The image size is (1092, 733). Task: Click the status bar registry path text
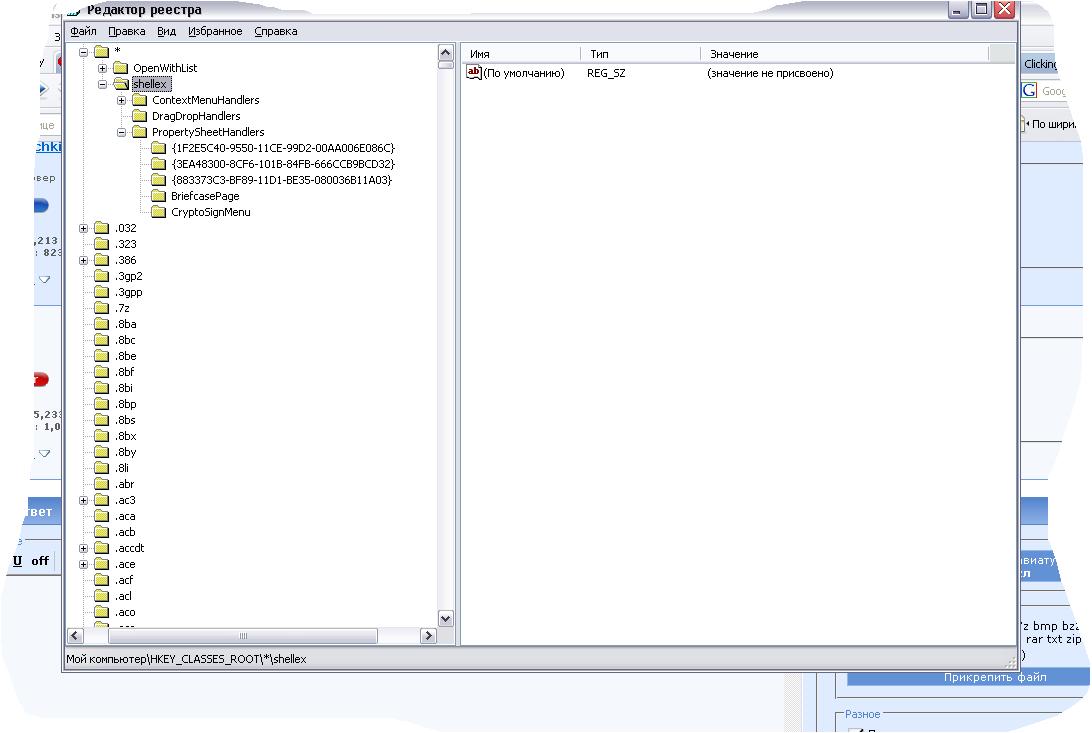tap(186, 659)
